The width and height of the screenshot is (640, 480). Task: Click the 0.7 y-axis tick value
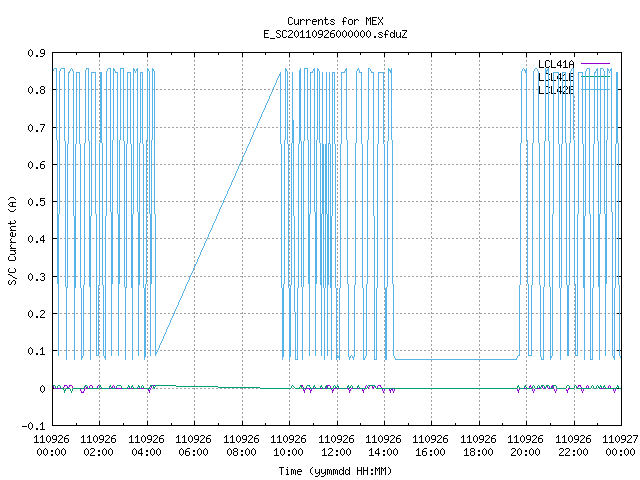[36, 128]
